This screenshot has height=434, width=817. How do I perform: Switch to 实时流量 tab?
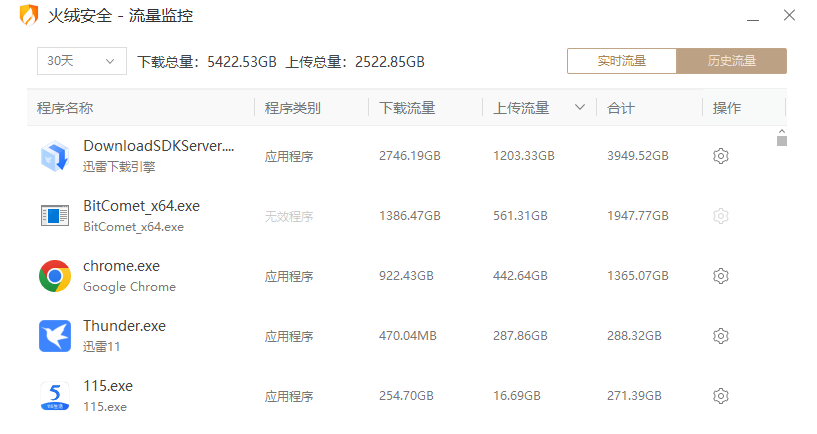click(x=622, y=61)
